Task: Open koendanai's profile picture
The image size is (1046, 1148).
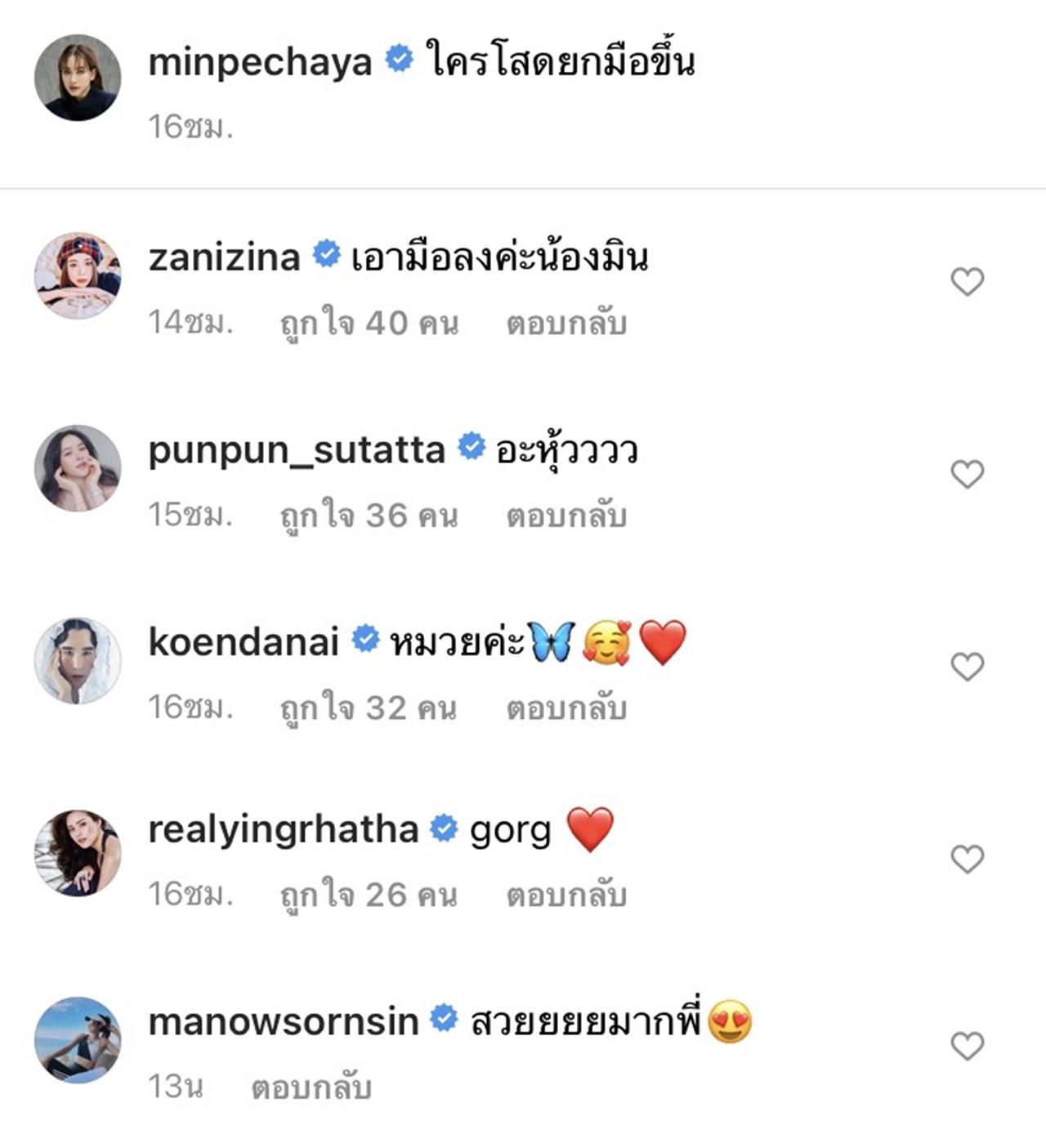Action: tap(78, 660)
